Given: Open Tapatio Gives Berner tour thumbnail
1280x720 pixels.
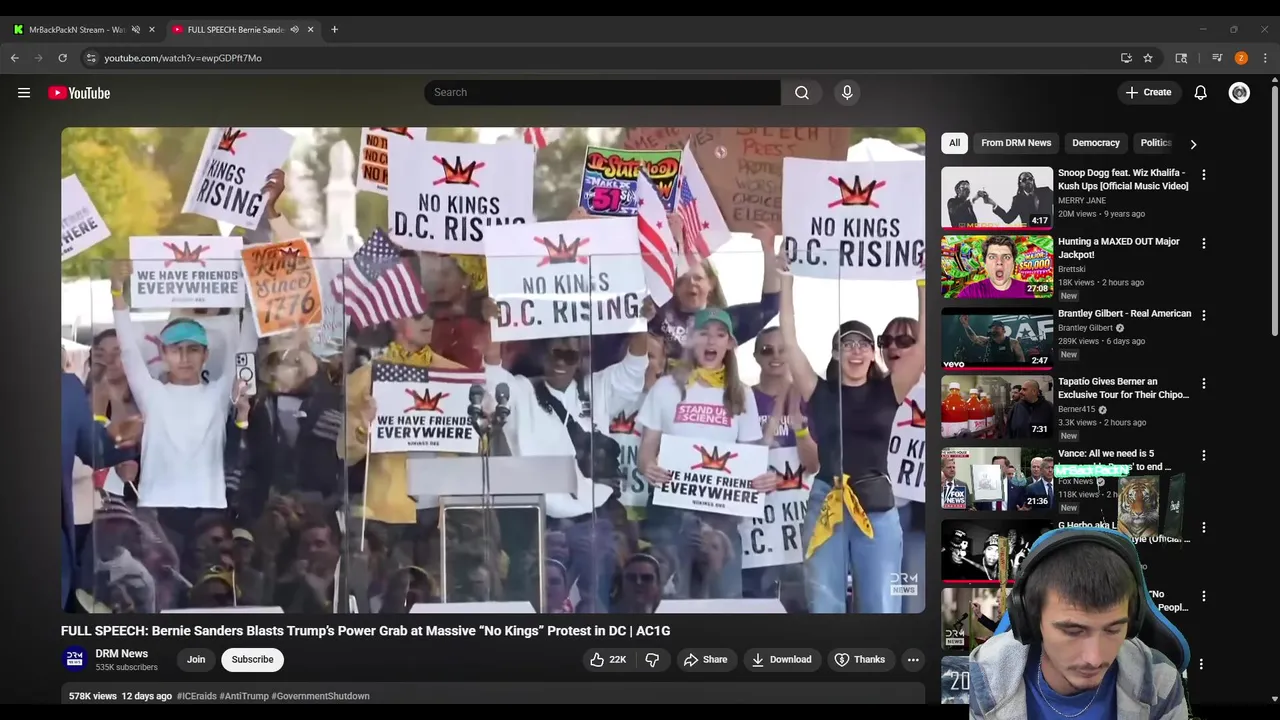Looking at the screenshot, I should 997,407.
